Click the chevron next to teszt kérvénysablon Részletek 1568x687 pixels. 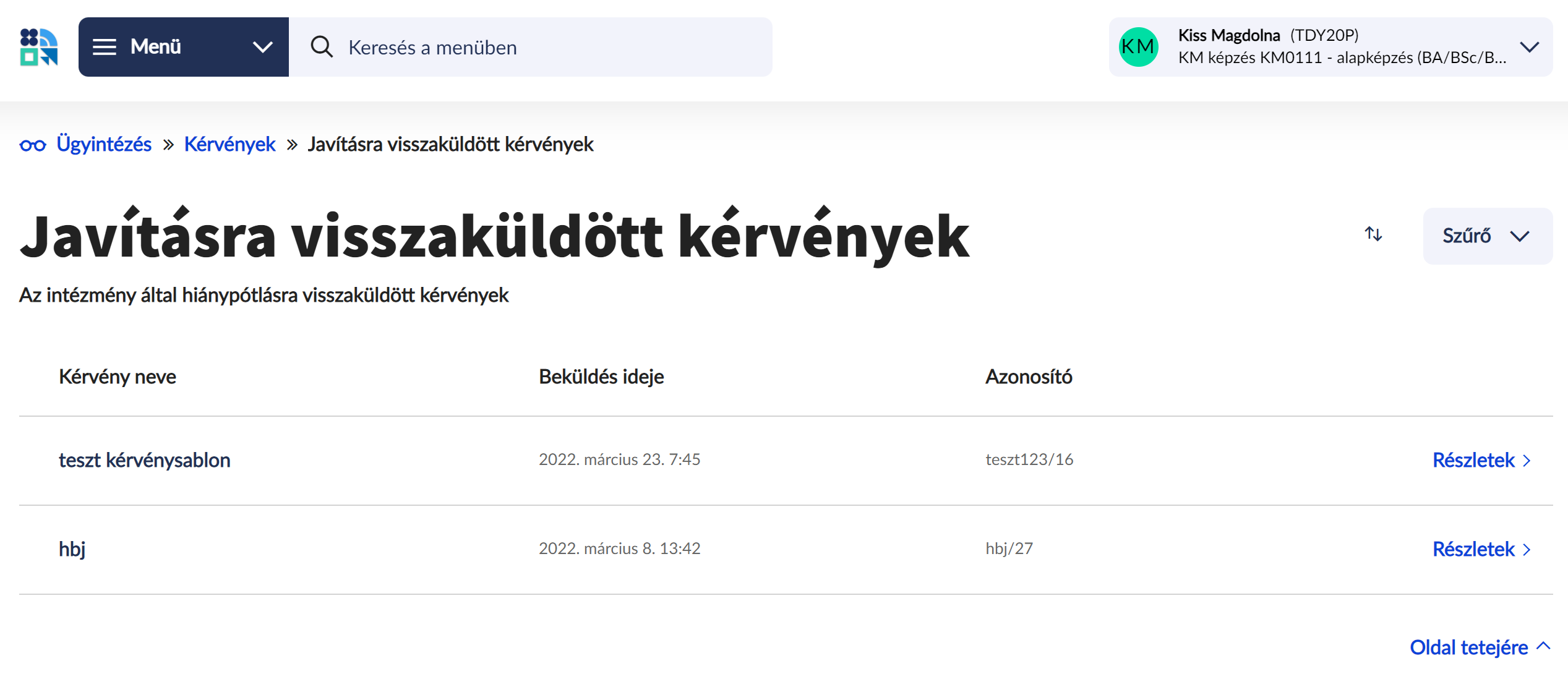(x=1527, y=461)
